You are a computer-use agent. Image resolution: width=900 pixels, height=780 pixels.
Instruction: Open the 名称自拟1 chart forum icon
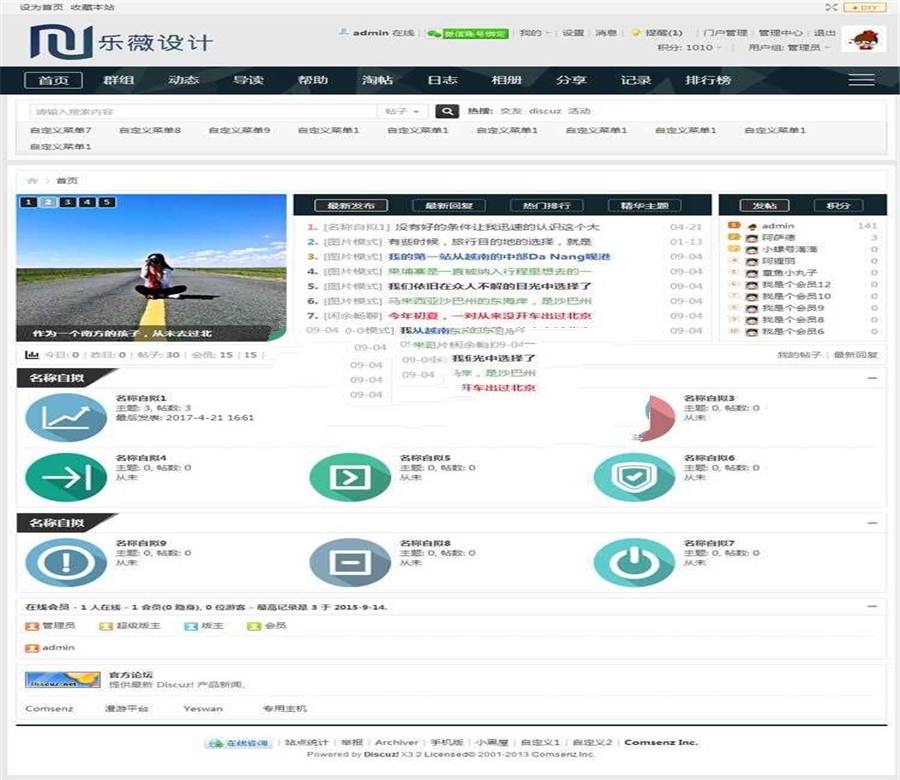[x=66, y=417]
